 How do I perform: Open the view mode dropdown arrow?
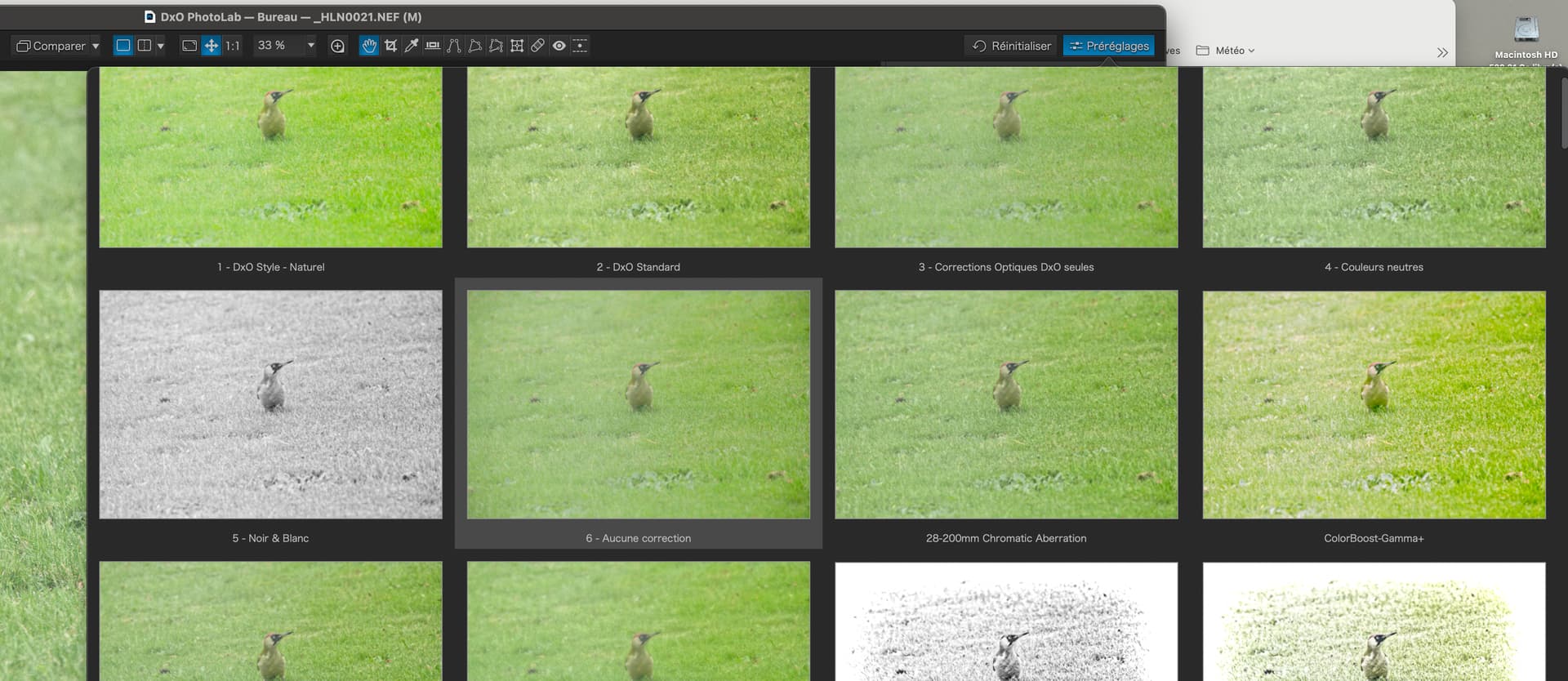point(161,46)
